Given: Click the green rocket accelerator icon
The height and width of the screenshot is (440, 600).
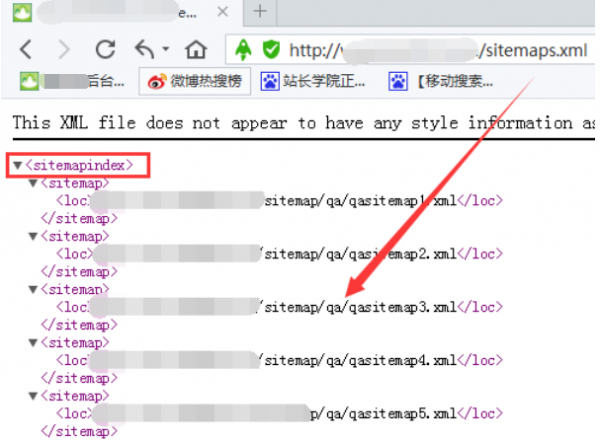Looking at the screenshot, I should pyautogui.click(x=243, y=49).
